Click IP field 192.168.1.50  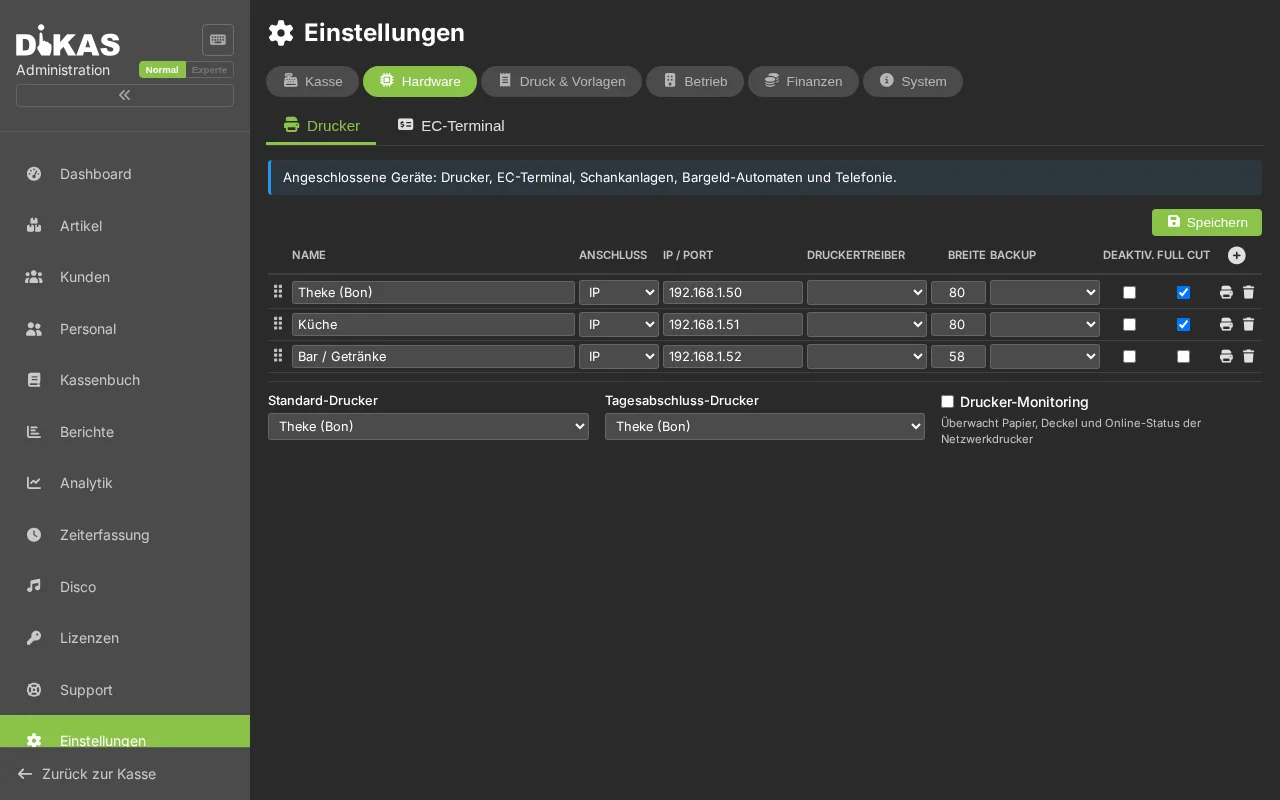(733, 292)
